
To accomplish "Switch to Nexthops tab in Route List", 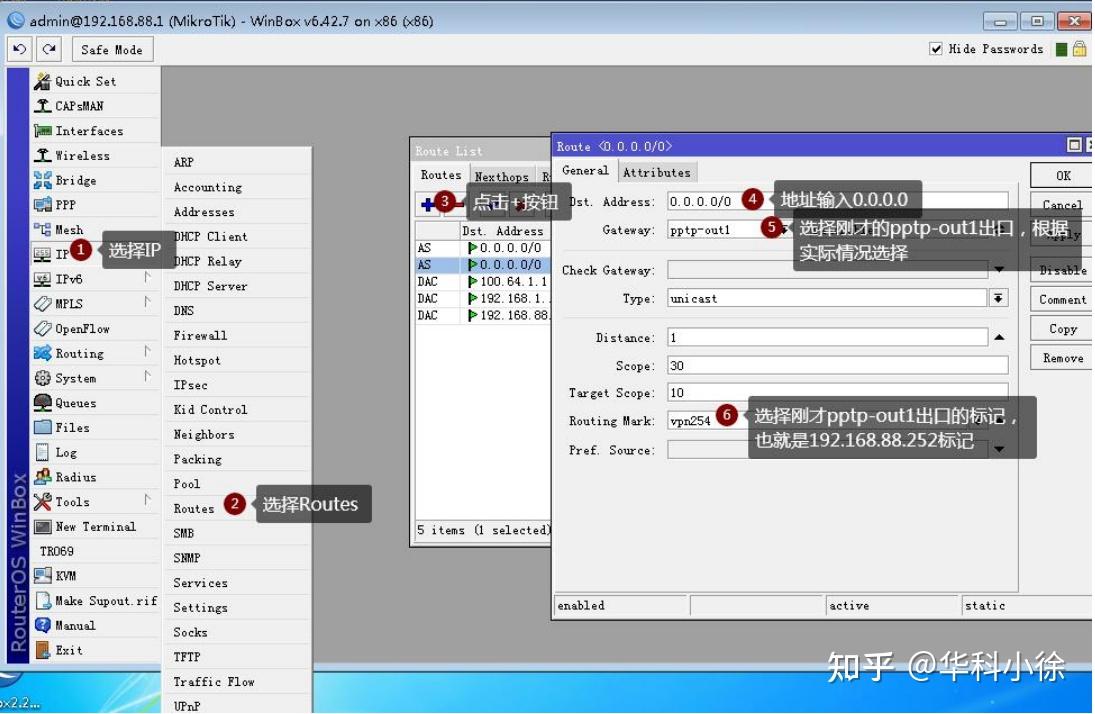I will pyautogui.click(x=501, y=177).
